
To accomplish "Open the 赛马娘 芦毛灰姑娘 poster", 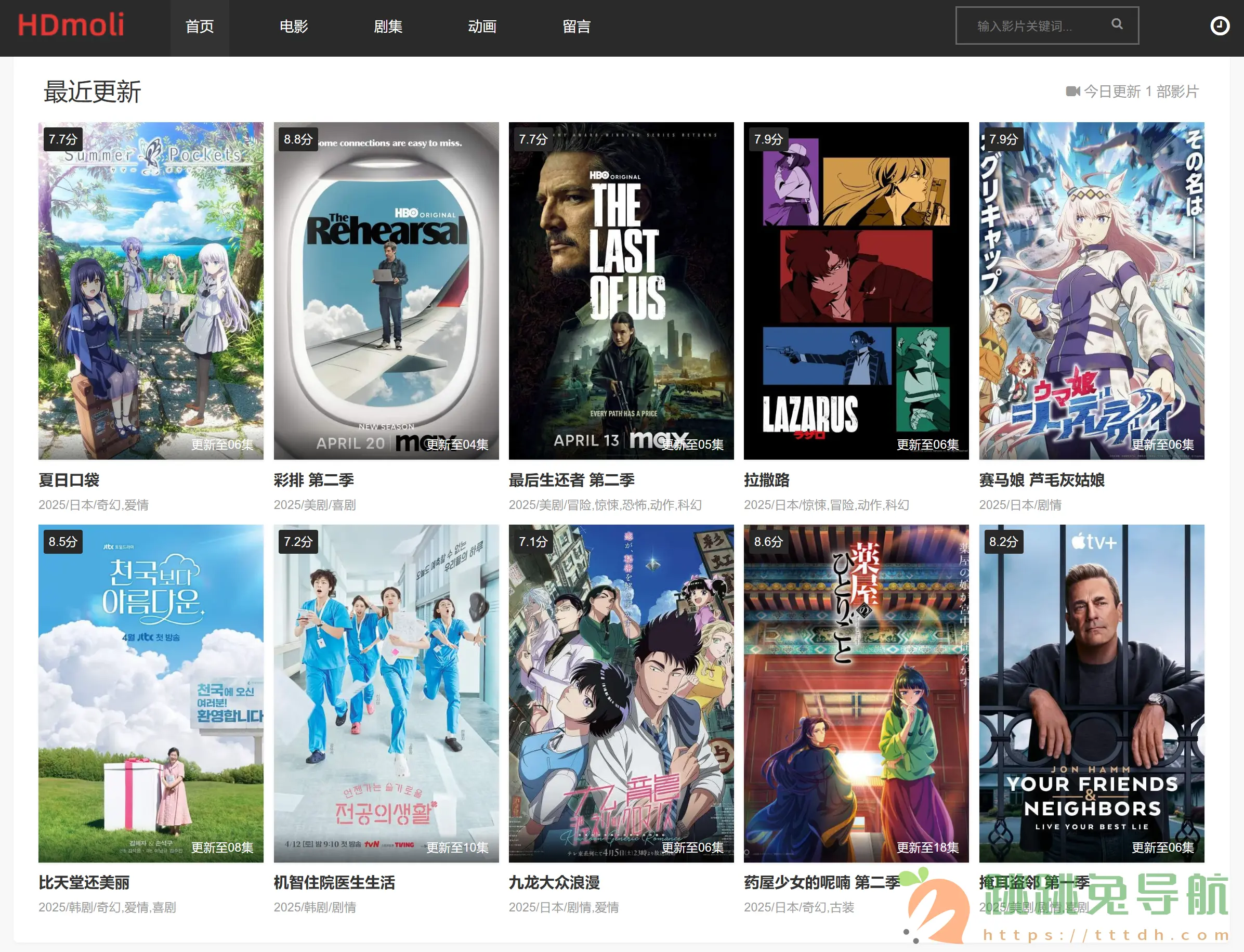I will (1092, 291).
